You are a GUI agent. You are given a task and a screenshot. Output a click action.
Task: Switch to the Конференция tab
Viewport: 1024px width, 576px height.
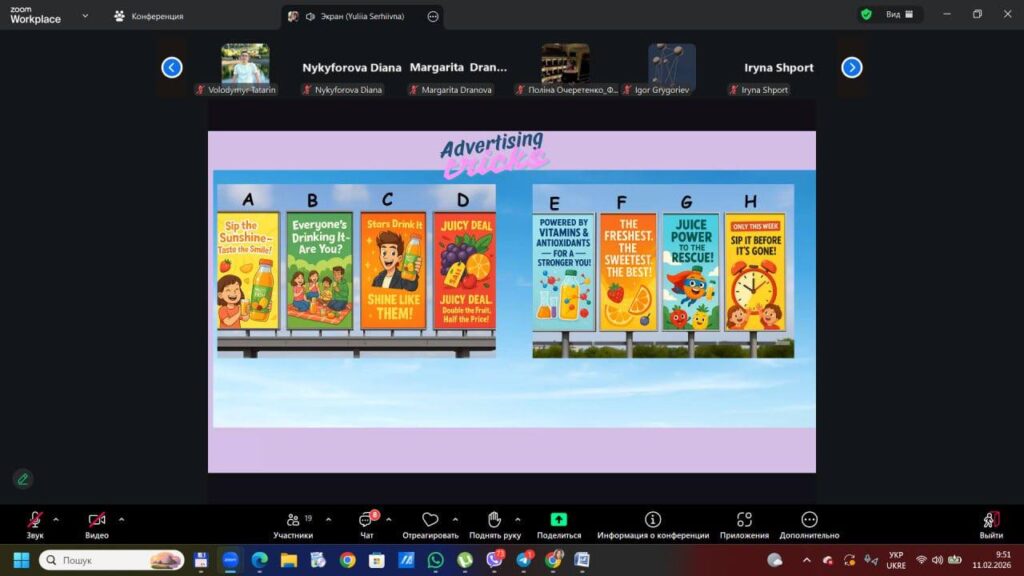point(148,16)
